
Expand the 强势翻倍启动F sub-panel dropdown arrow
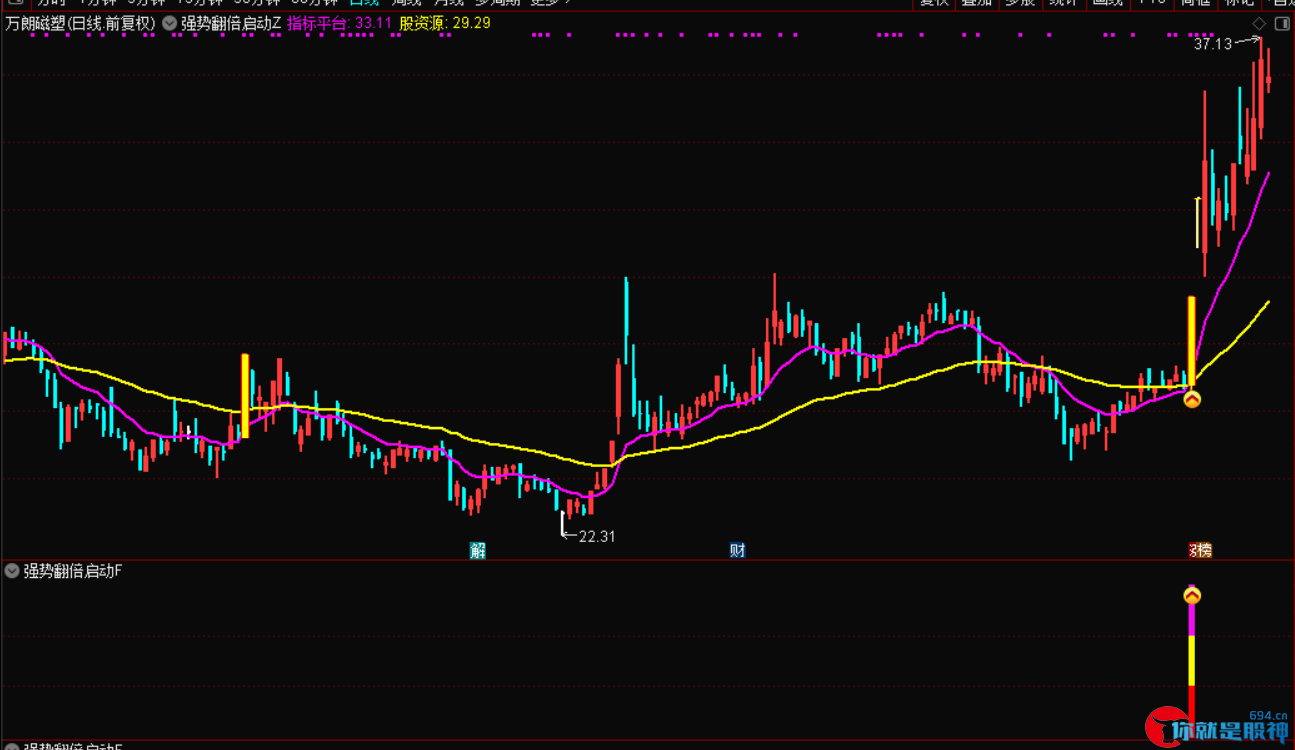12,572
